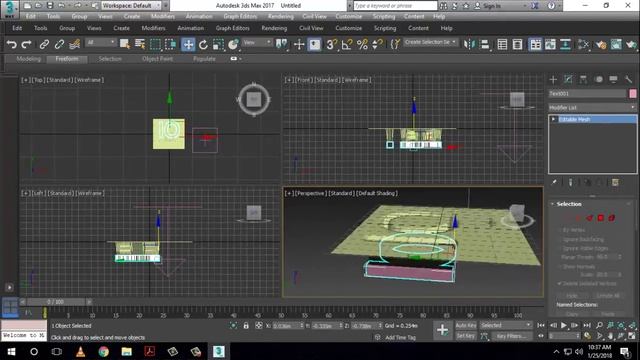Click the Auto Key button
Image resolution: width=640 pixels, height=360 pixels.
click(466, 325)
